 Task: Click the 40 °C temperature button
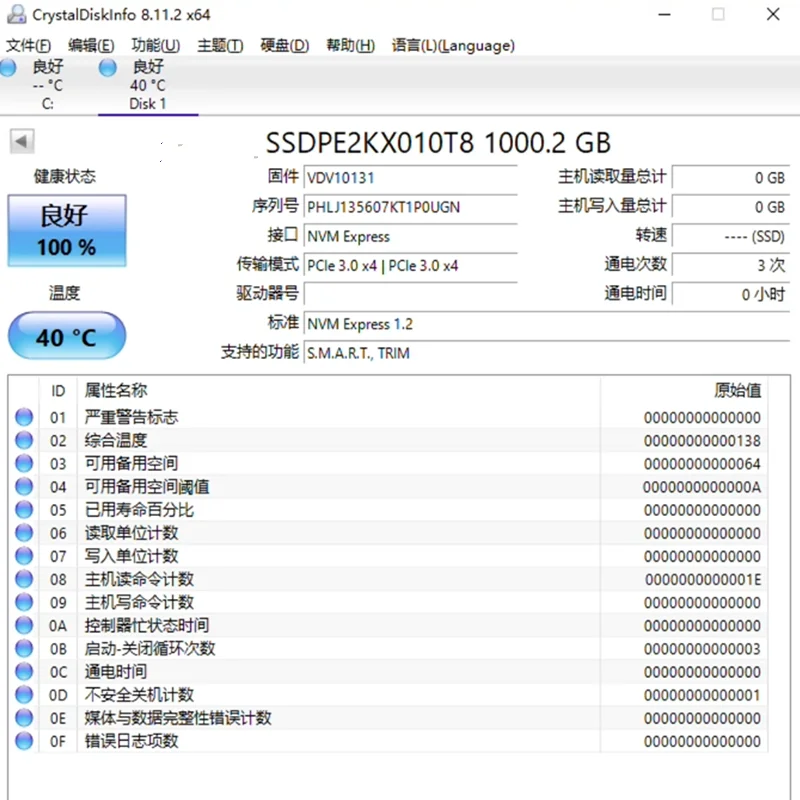pos(67,336)
